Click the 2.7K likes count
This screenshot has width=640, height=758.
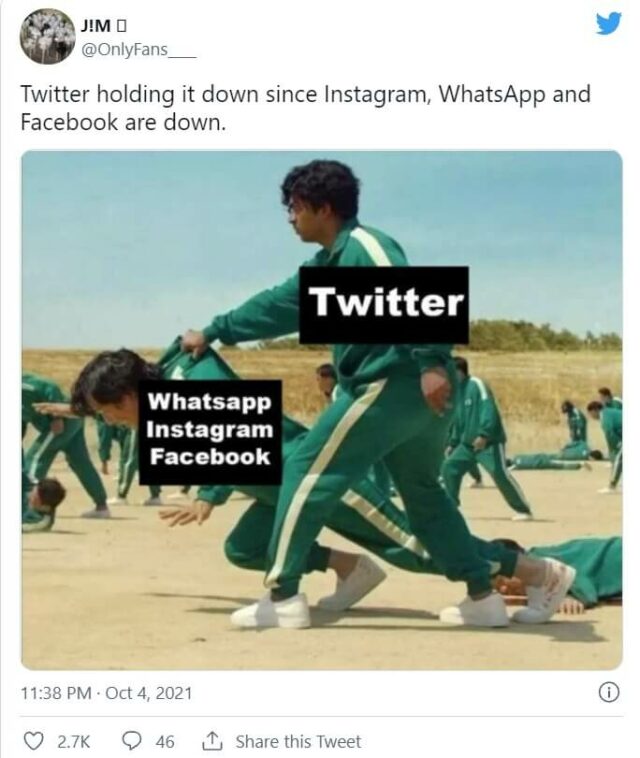[x=73, y=742]
